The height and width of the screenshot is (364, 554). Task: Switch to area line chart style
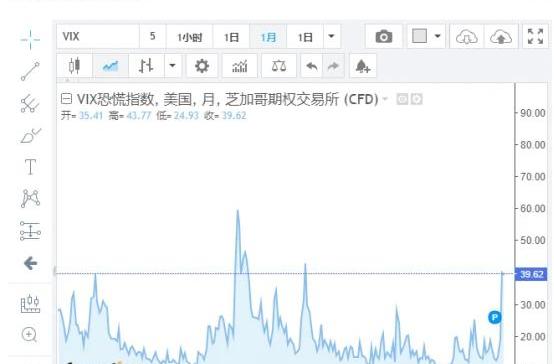click(x=111, y=66)
